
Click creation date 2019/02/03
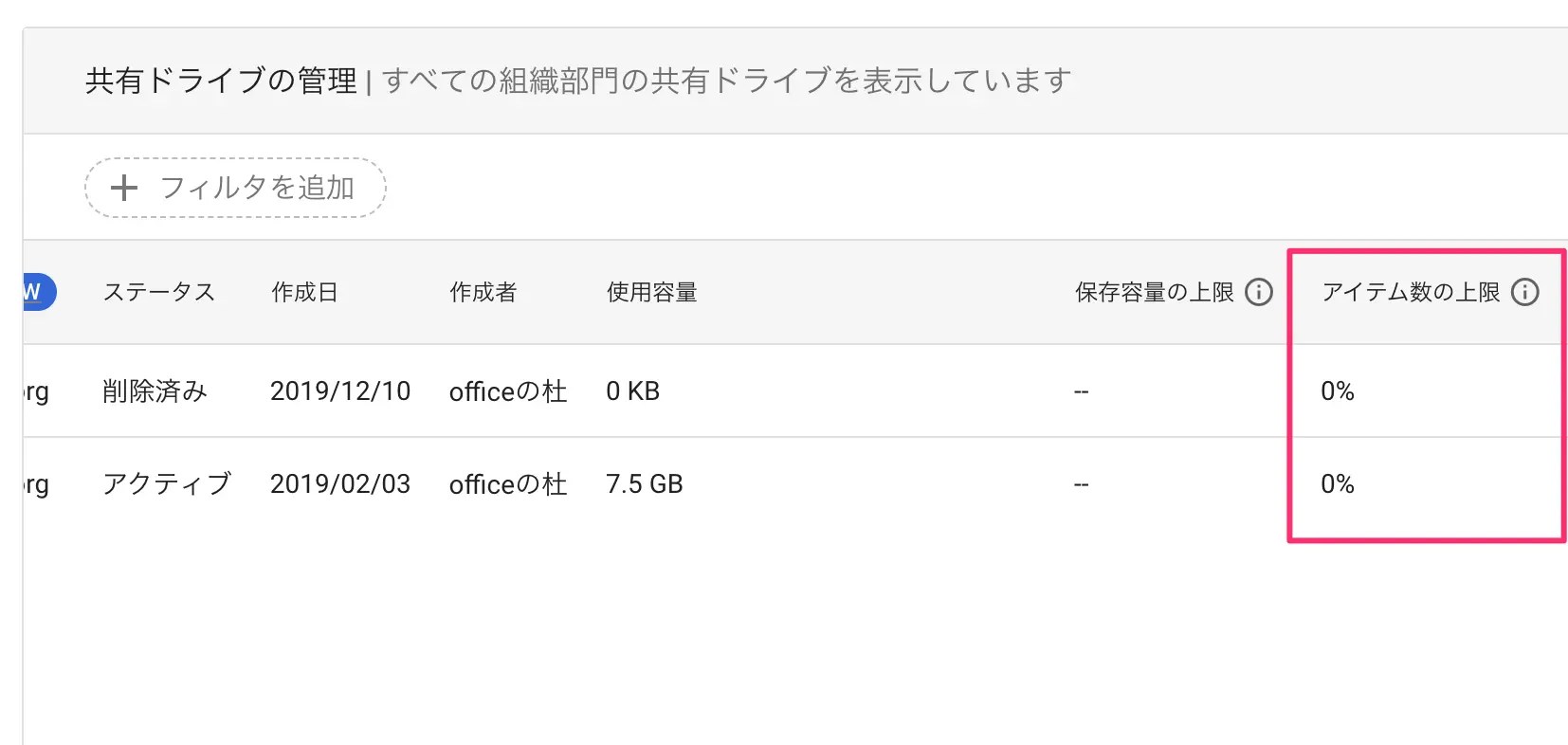339,483
